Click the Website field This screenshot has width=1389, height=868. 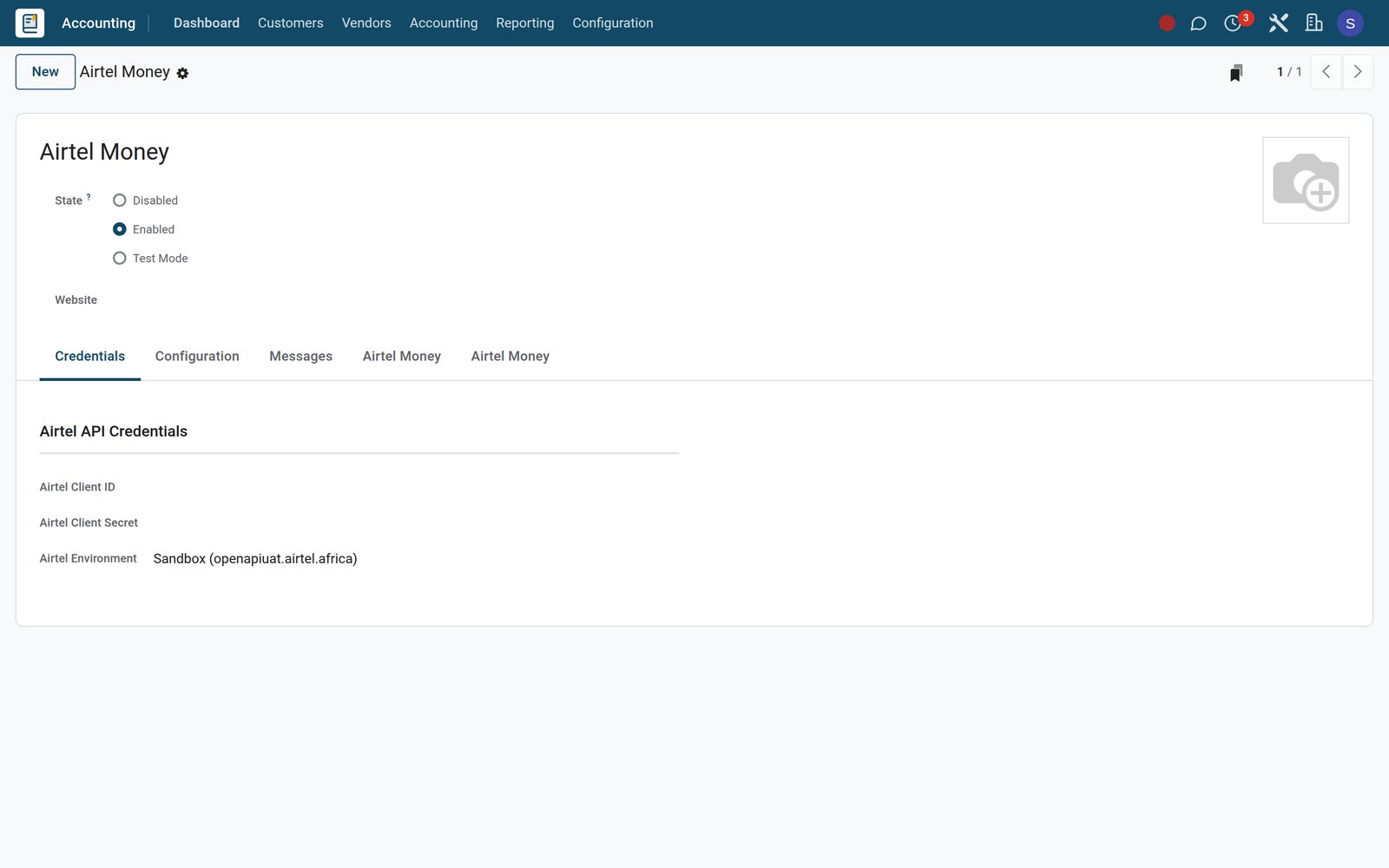pyautogui.click(x=395, y=300)
